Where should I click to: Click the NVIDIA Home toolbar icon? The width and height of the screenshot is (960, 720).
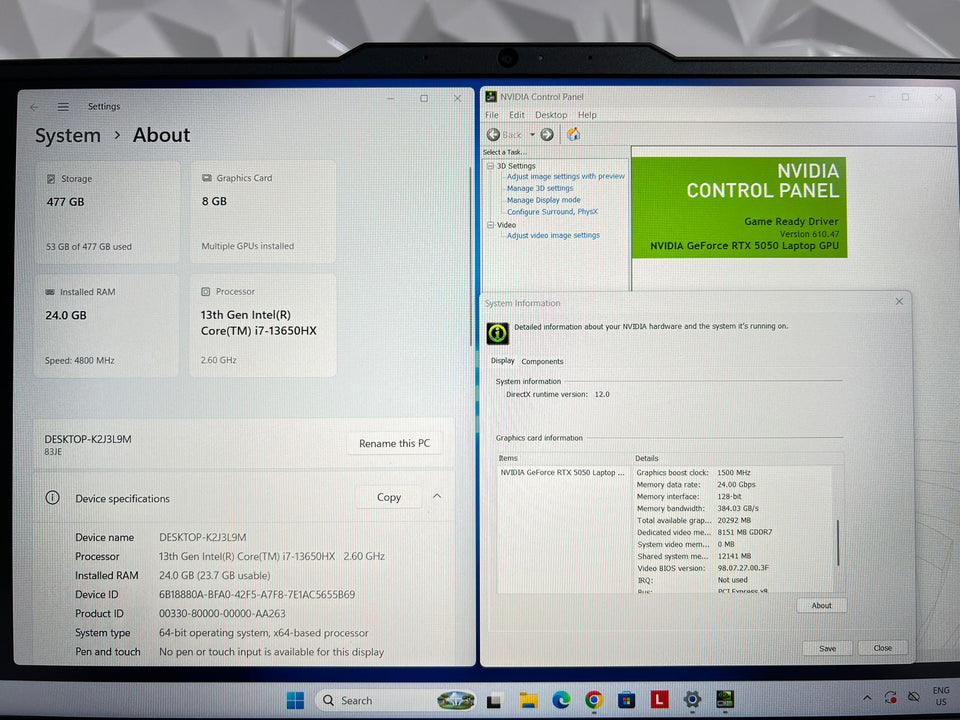pos(573,134)
